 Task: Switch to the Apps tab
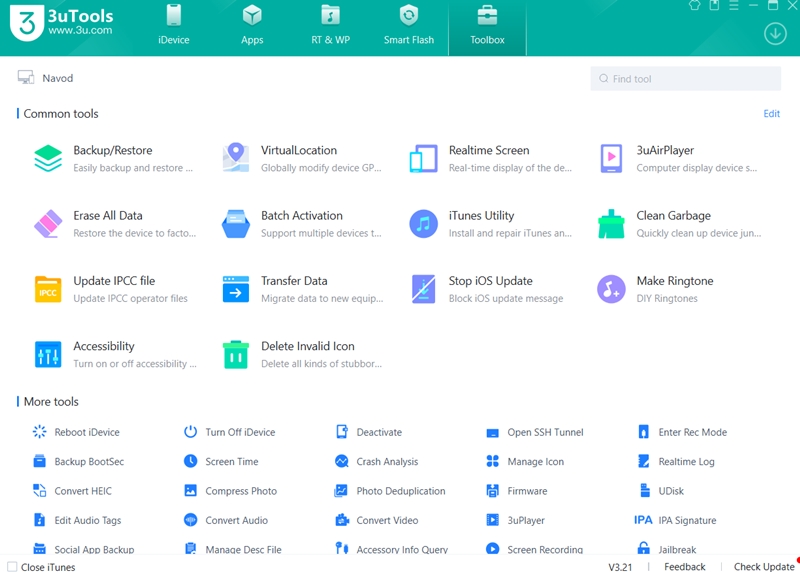click(x=252, y=24)
